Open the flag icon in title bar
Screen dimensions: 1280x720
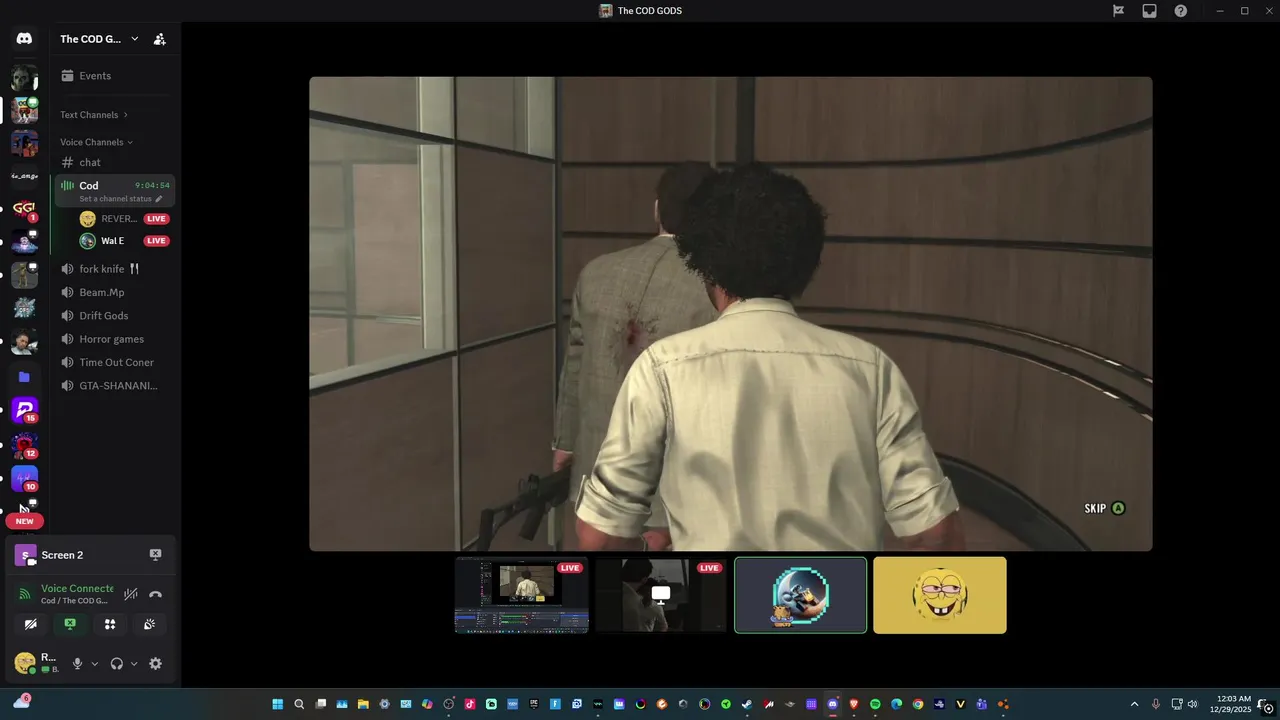(x=1119, y=11)
